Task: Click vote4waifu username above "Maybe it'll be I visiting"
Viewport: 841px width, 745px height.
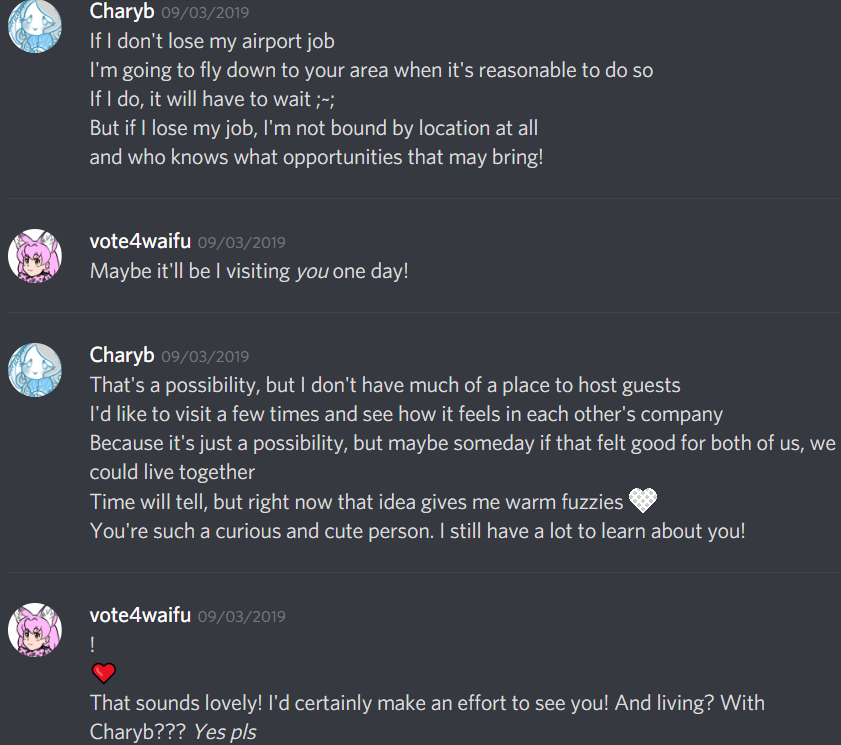Action: [x=140, y=241]
